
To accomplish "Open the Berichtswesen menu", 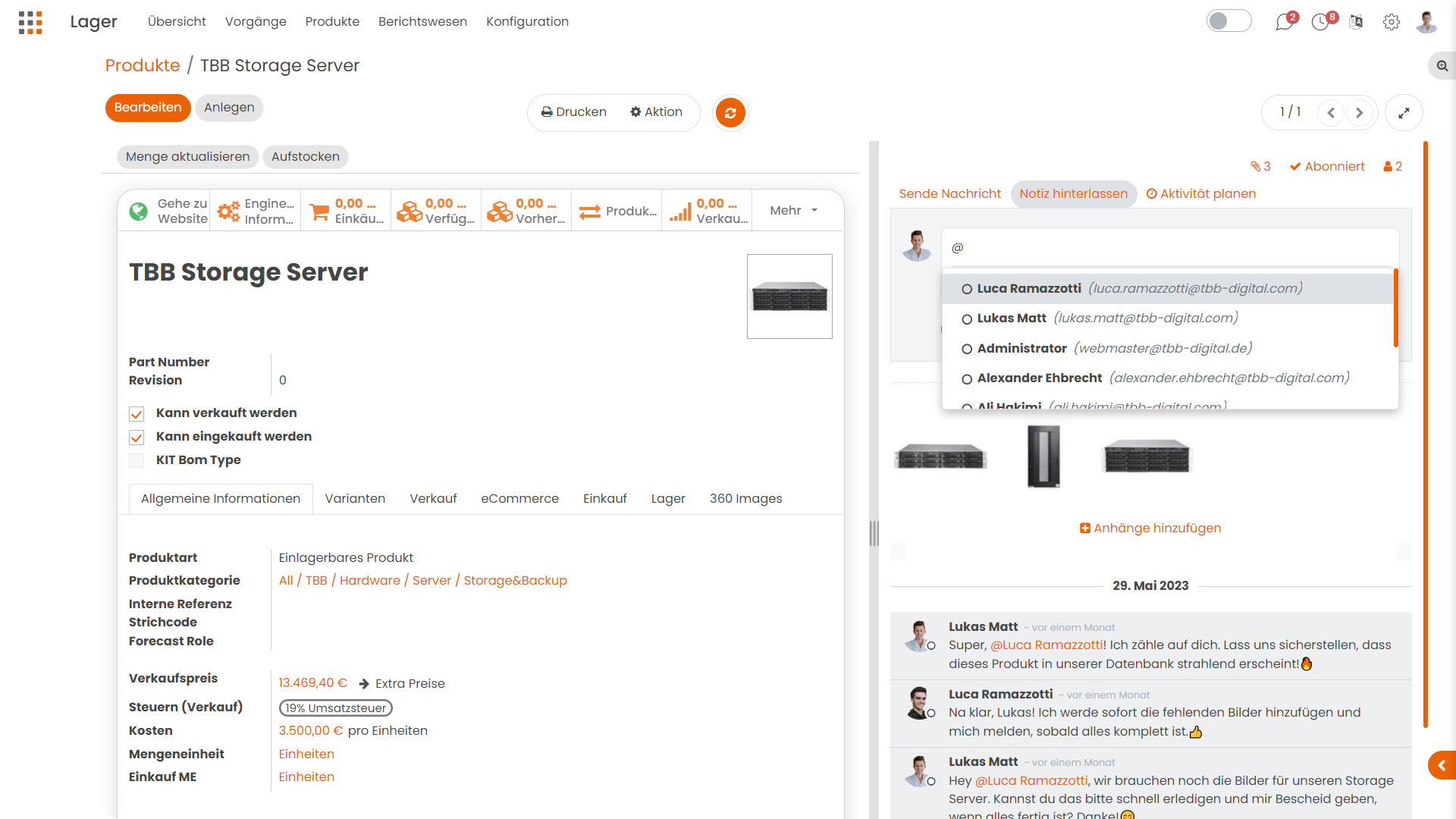I will [422, 22].
